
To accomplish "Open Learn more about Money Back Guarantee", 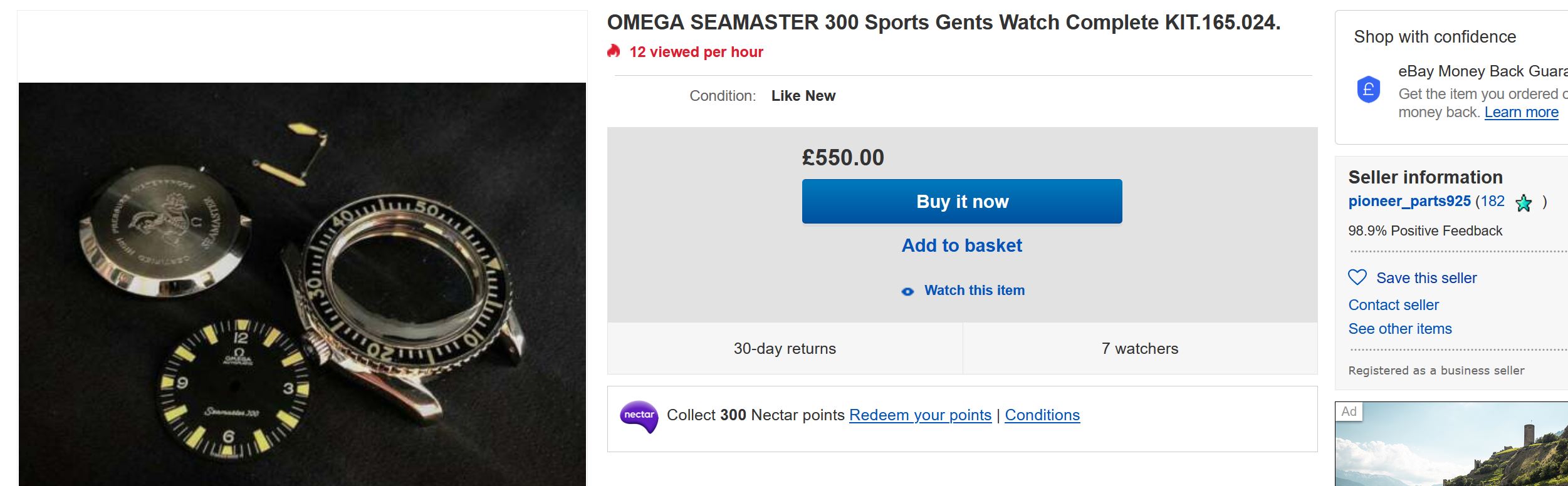I will tap(1521, 112).
